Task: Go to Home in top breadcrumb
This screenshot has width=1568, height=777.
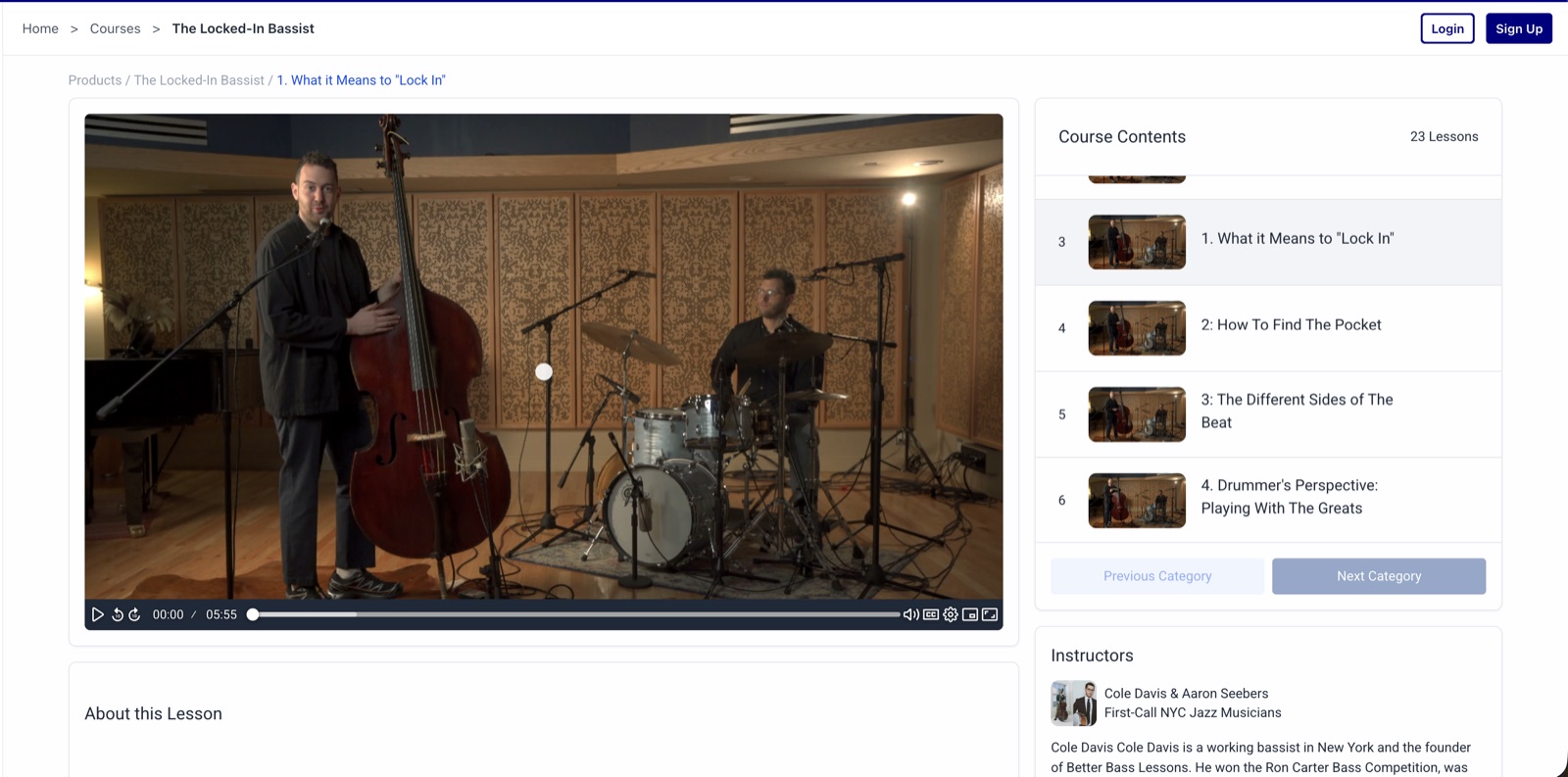Action: coord(40,28)
